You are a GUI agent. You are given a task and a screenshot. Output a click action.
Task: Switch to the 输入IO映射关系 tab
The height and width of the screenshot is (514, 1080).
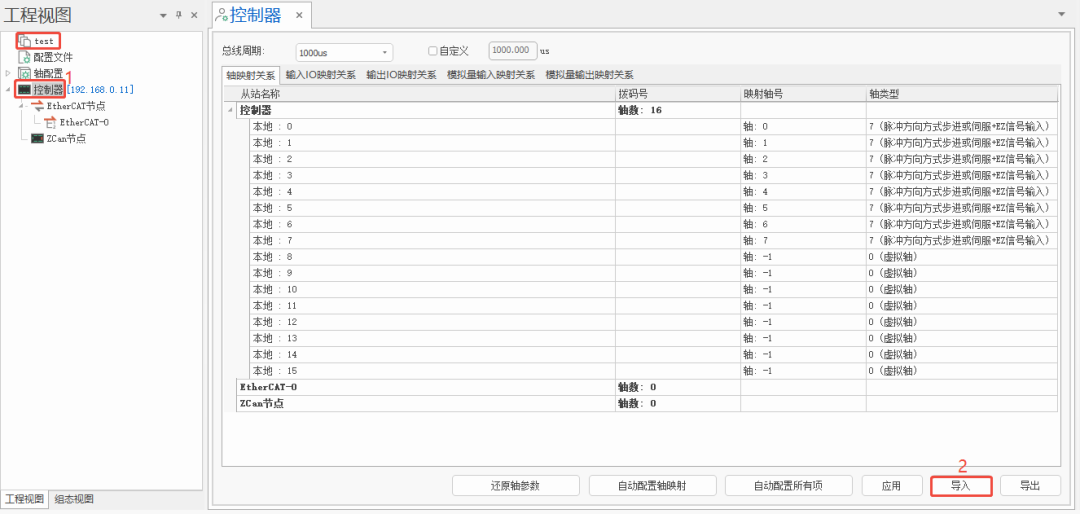(320, 75)
